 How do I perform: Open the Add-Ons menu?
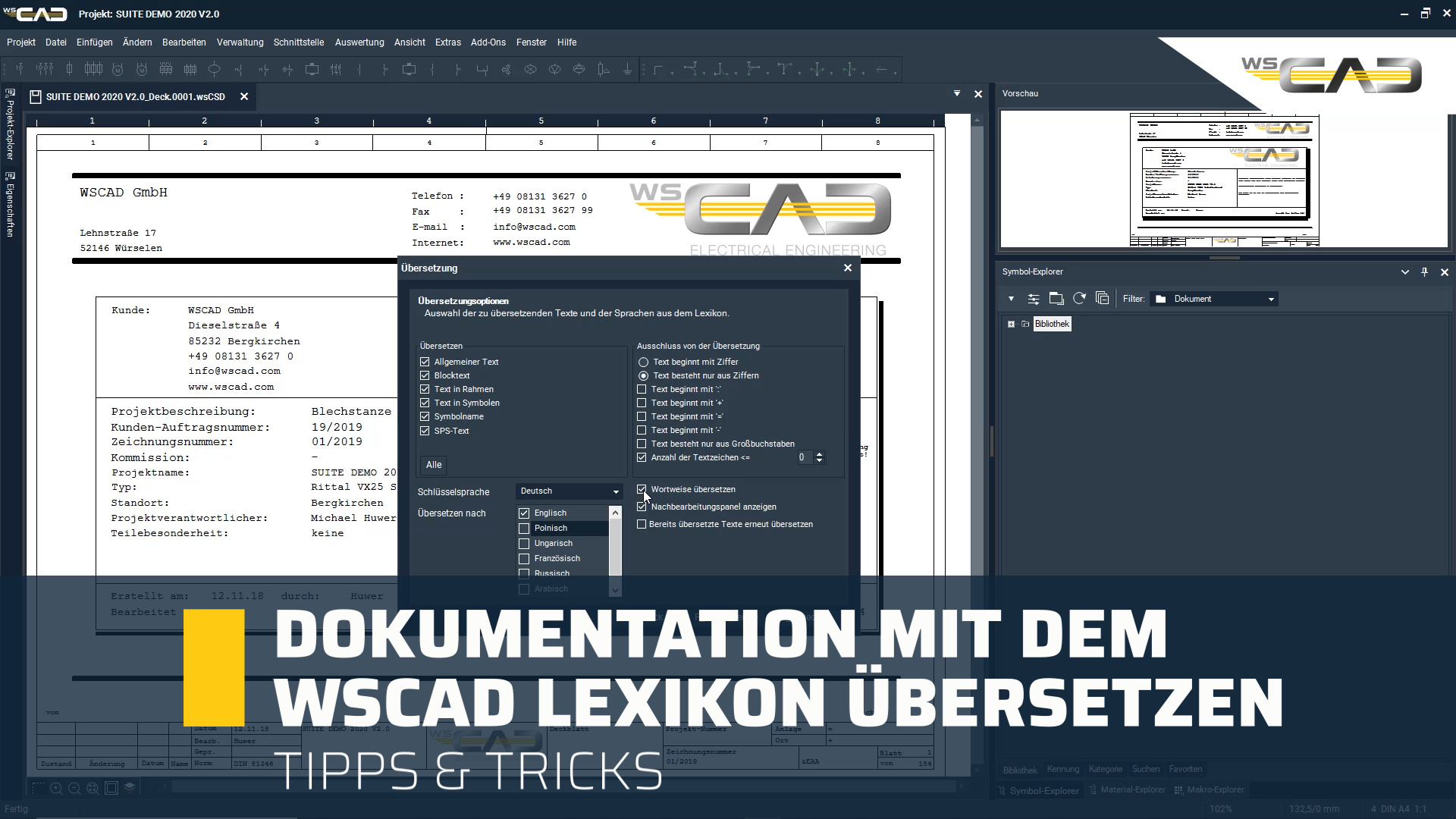488,42
